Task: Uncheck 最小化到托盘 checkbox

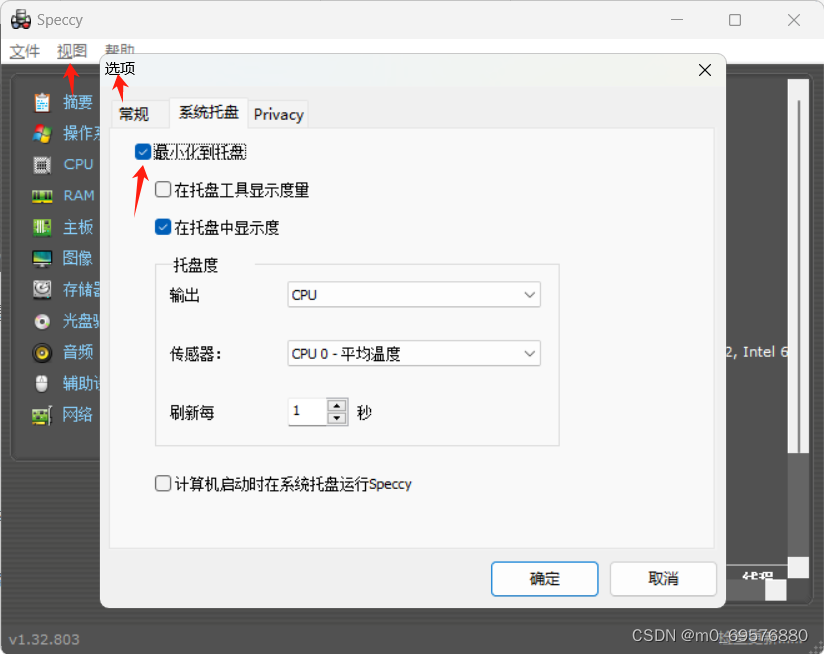Action: click(143, 152)
